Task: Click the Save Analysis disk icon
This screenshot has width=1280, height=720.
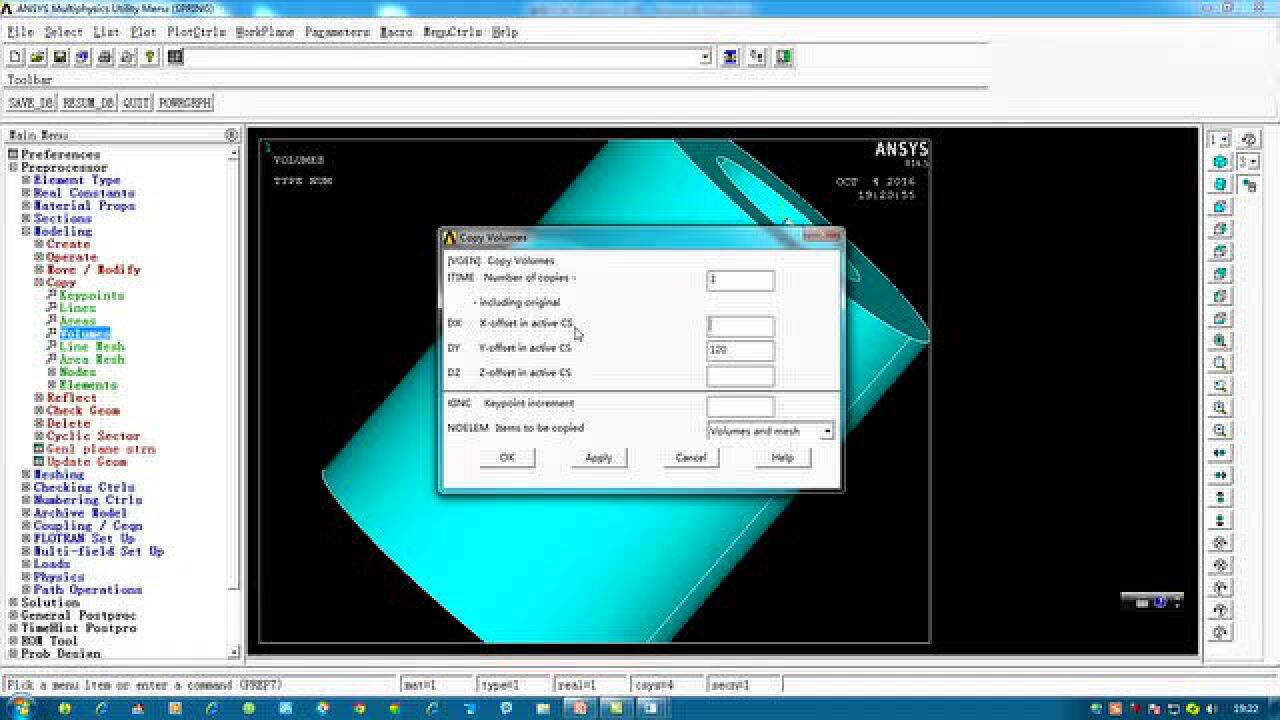Action: click(x=60, y=57)
